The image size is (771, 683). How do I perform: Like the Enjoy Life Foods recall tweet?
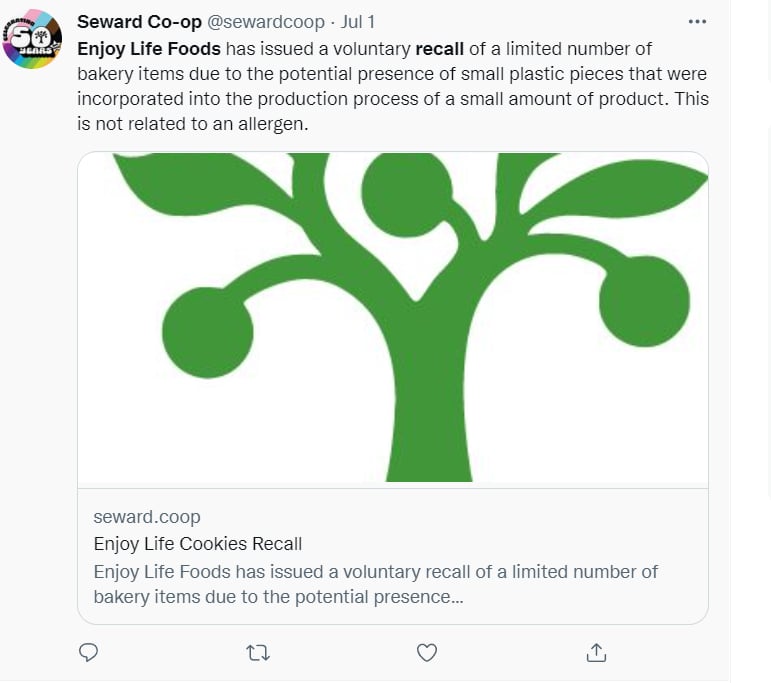coord(427,652)
